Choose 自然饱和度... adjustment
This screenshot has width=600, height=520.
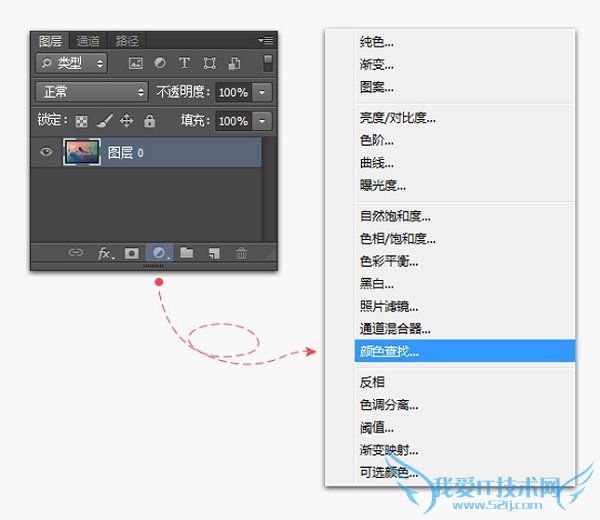click(465, 216)
